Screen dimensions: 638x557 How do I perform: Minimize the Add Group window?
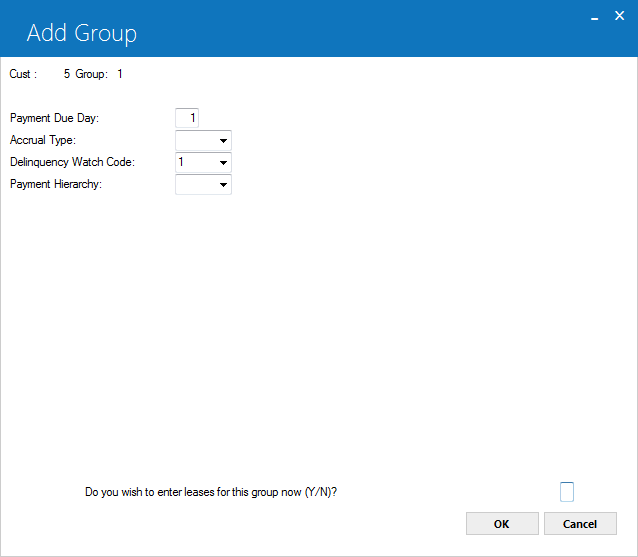(594, 17)
